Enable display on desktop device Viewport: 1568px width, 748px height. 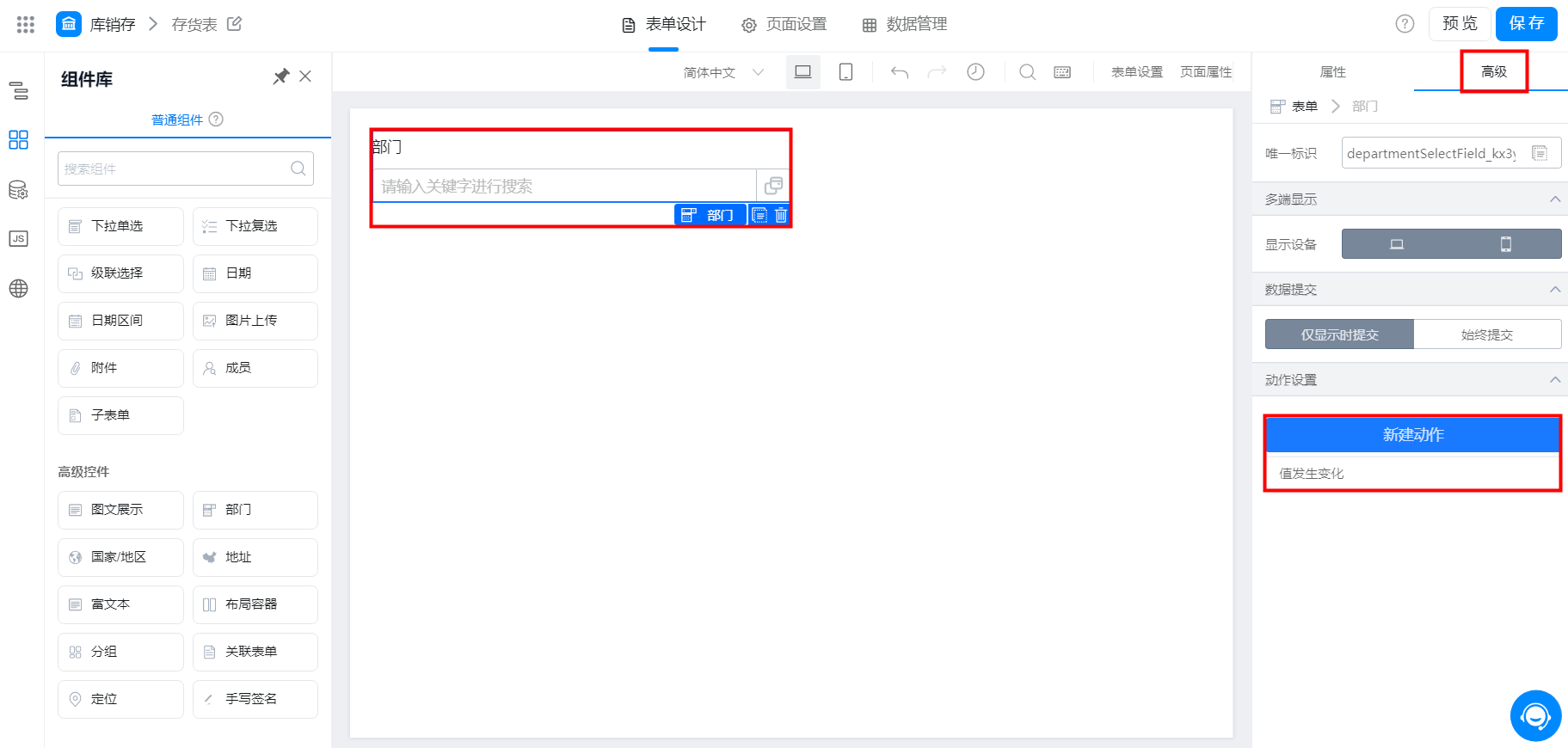pos(1397,244)
